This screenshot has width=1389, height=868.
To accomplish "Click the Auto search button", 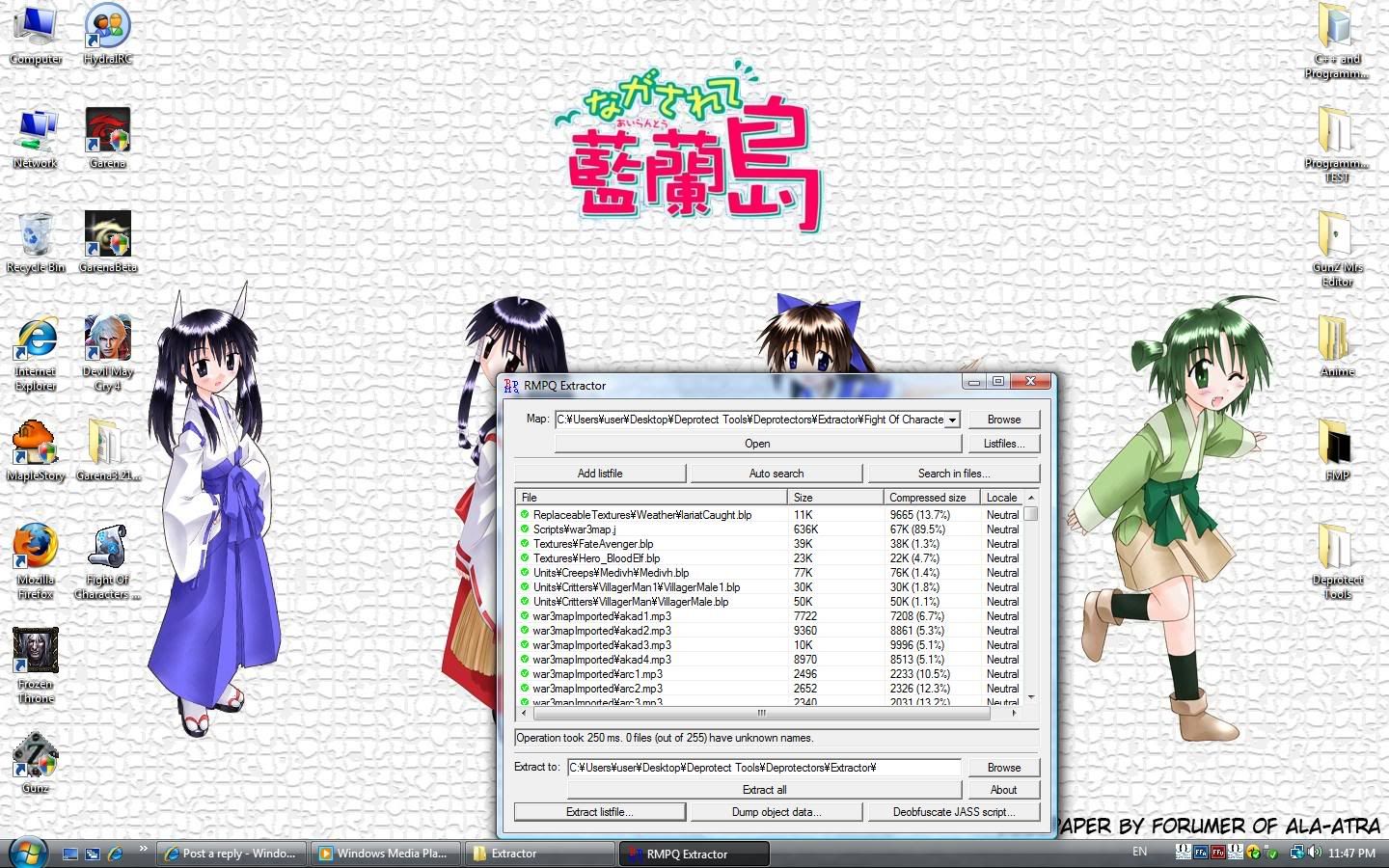I will tap(776, 474).
